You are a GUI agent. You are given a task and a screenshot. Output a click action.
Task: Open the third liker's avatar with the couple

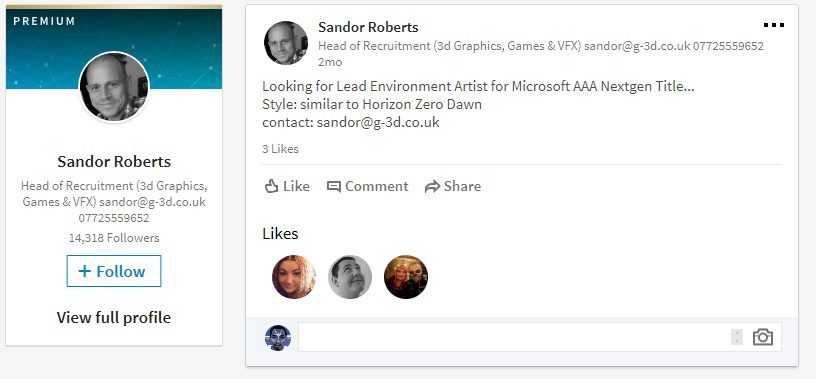click(x=406, y=277)
